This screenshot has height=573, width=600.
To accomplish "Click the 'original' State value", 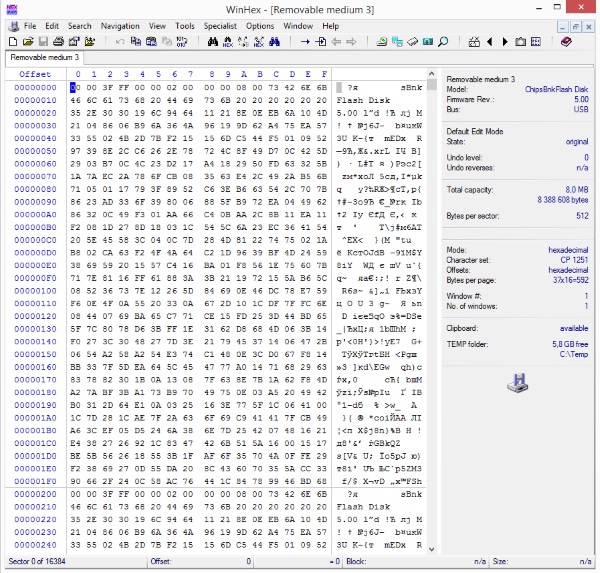I will click(x=577, y=142).
